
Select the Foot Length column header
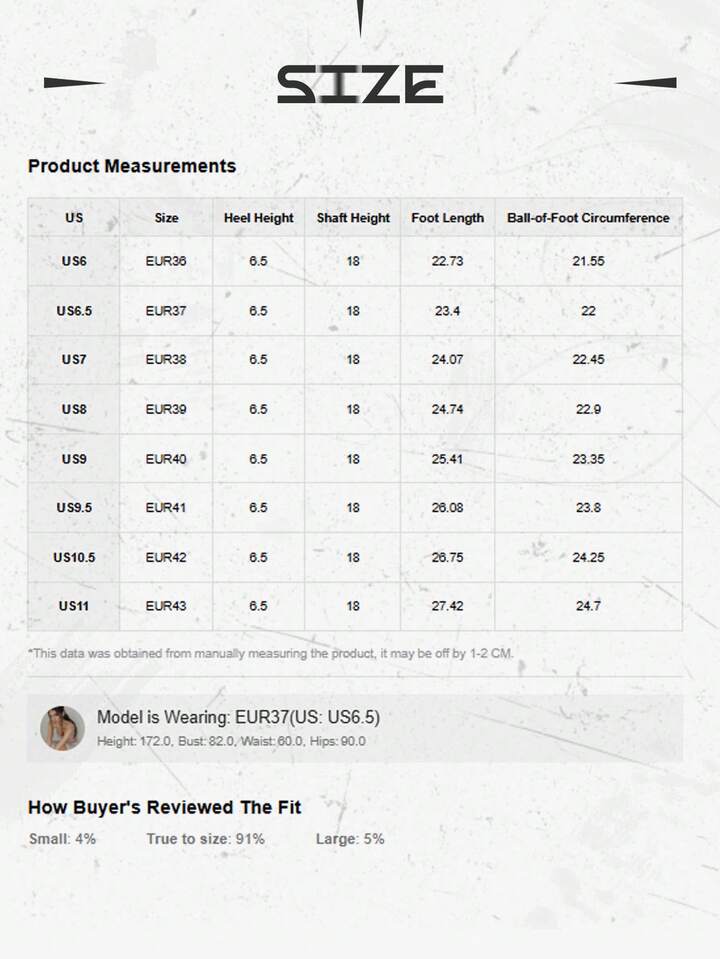tap(447, 218)
